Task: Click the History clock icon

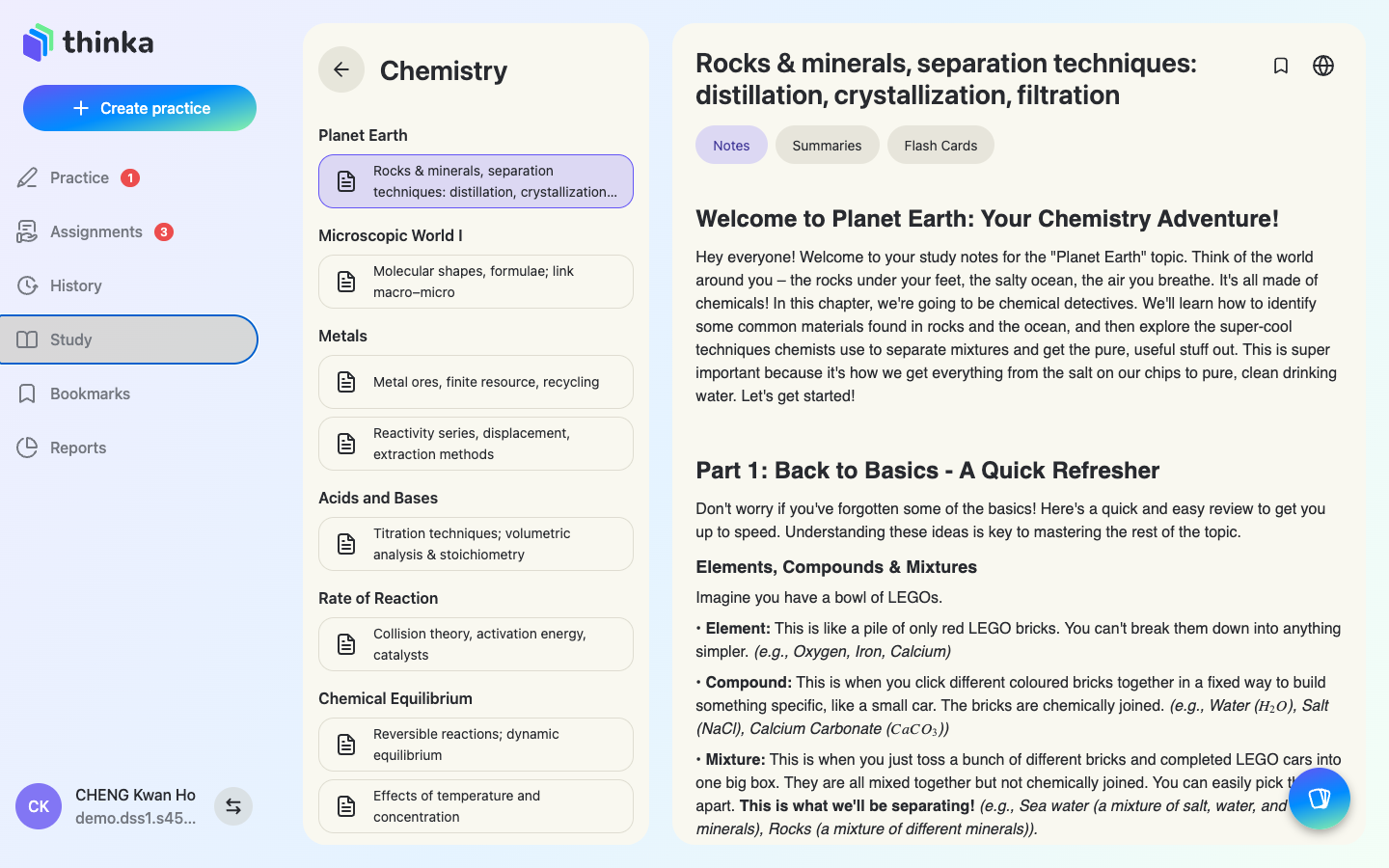Action: (27, 285)
